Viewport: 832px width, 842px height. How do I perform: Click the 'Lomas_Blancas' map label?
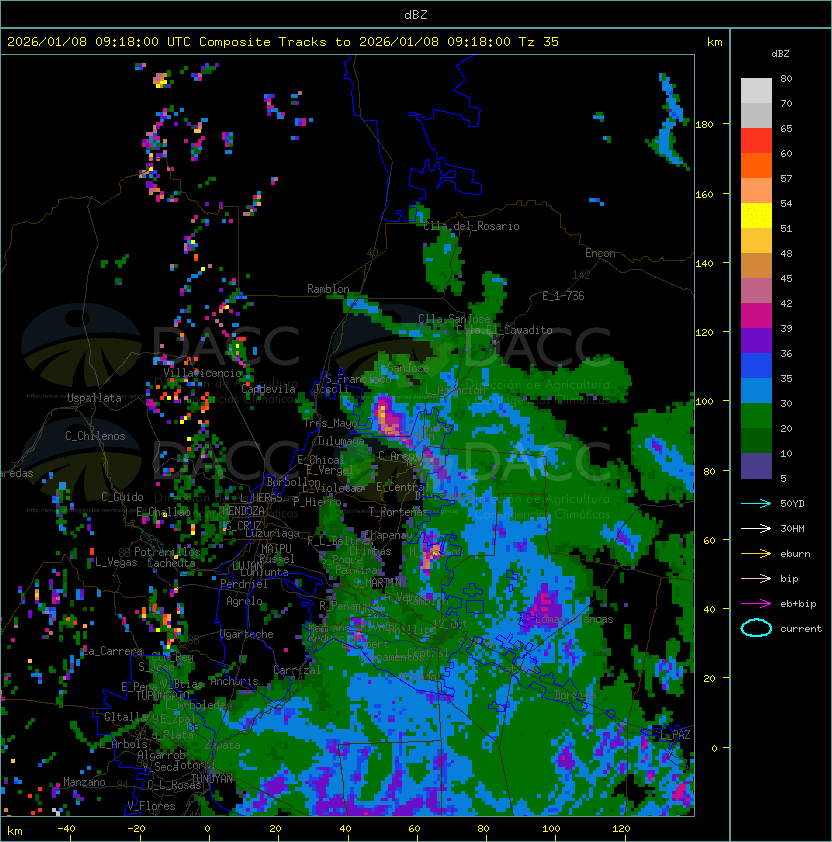[574, 619]
